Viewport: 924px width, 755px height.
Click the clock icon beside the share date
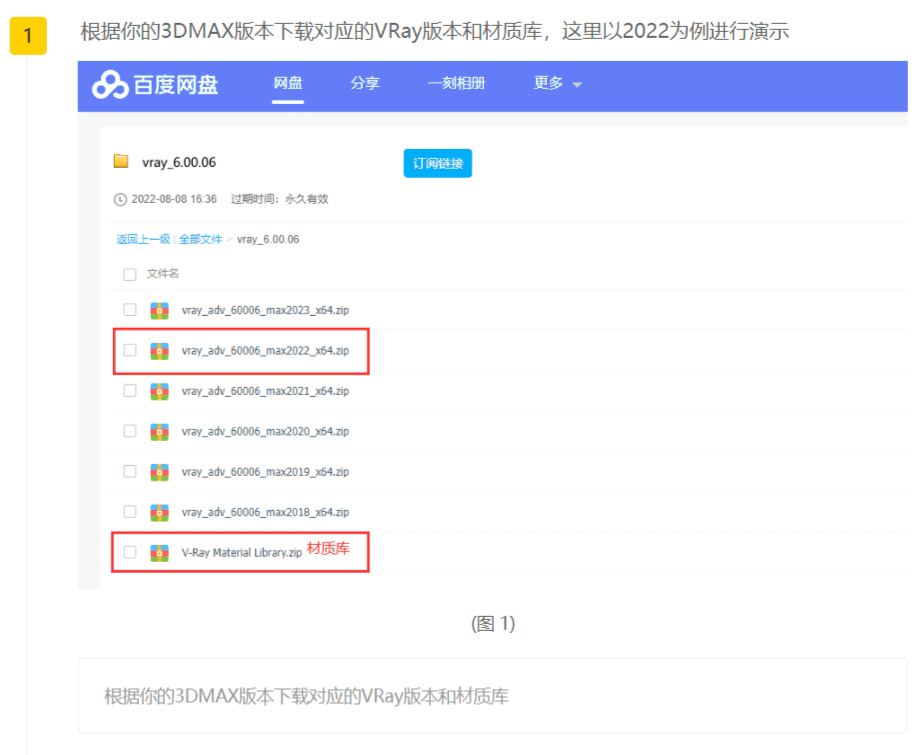click(121, 199)
